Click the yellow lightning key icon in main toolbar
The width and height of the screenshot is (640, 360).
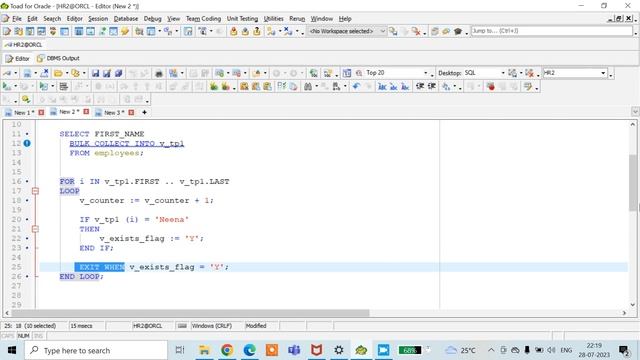pyautogui.click(x=125, y=31)
